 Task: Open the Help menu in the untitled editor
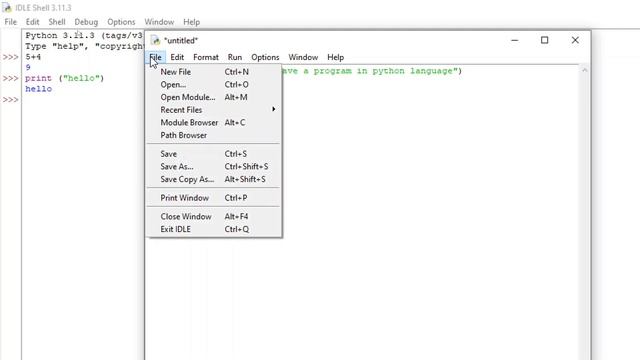click(336, 57)
